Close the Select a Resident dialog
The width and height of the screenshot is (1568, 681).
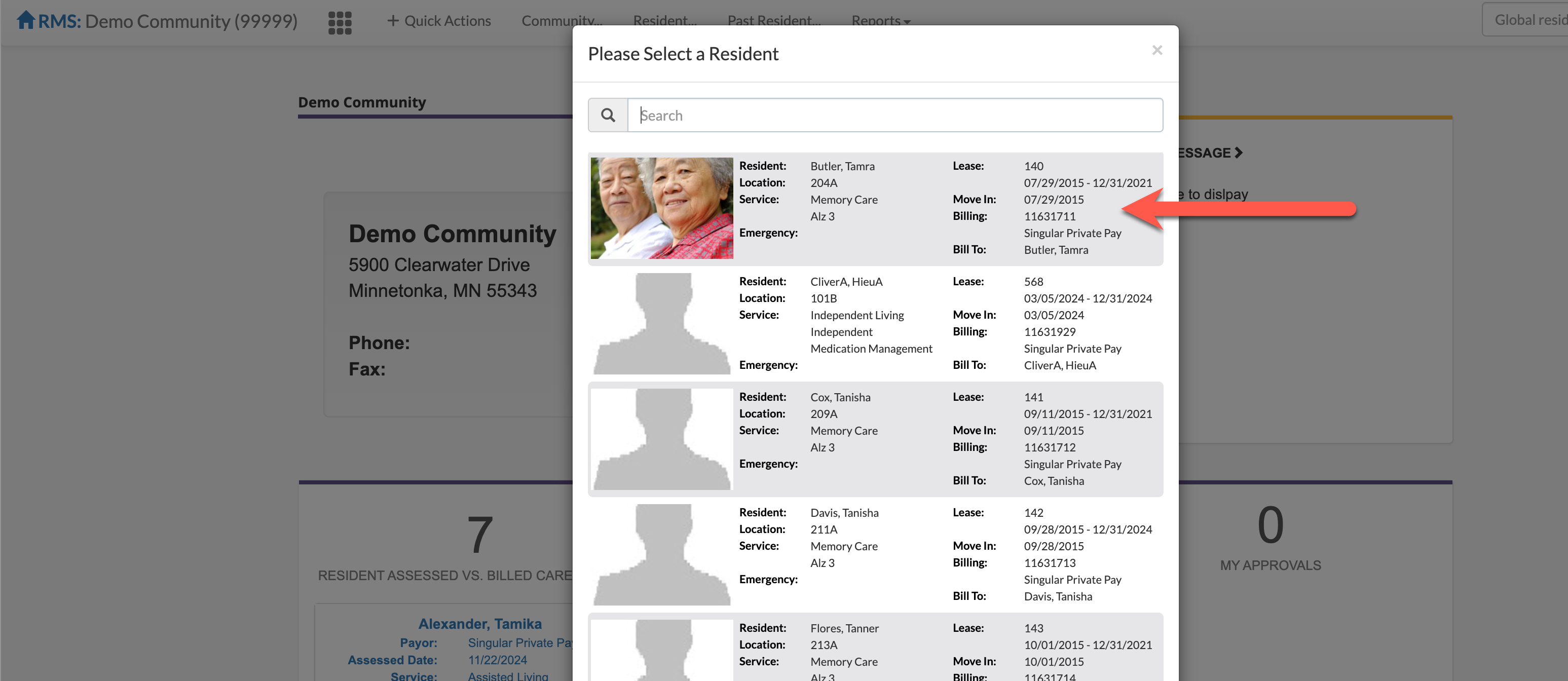point(1156,51)
